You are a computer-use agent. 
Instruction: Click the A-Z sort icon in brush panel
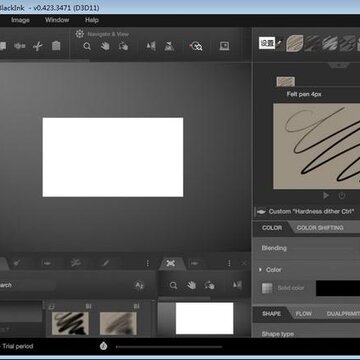(139, 285)
